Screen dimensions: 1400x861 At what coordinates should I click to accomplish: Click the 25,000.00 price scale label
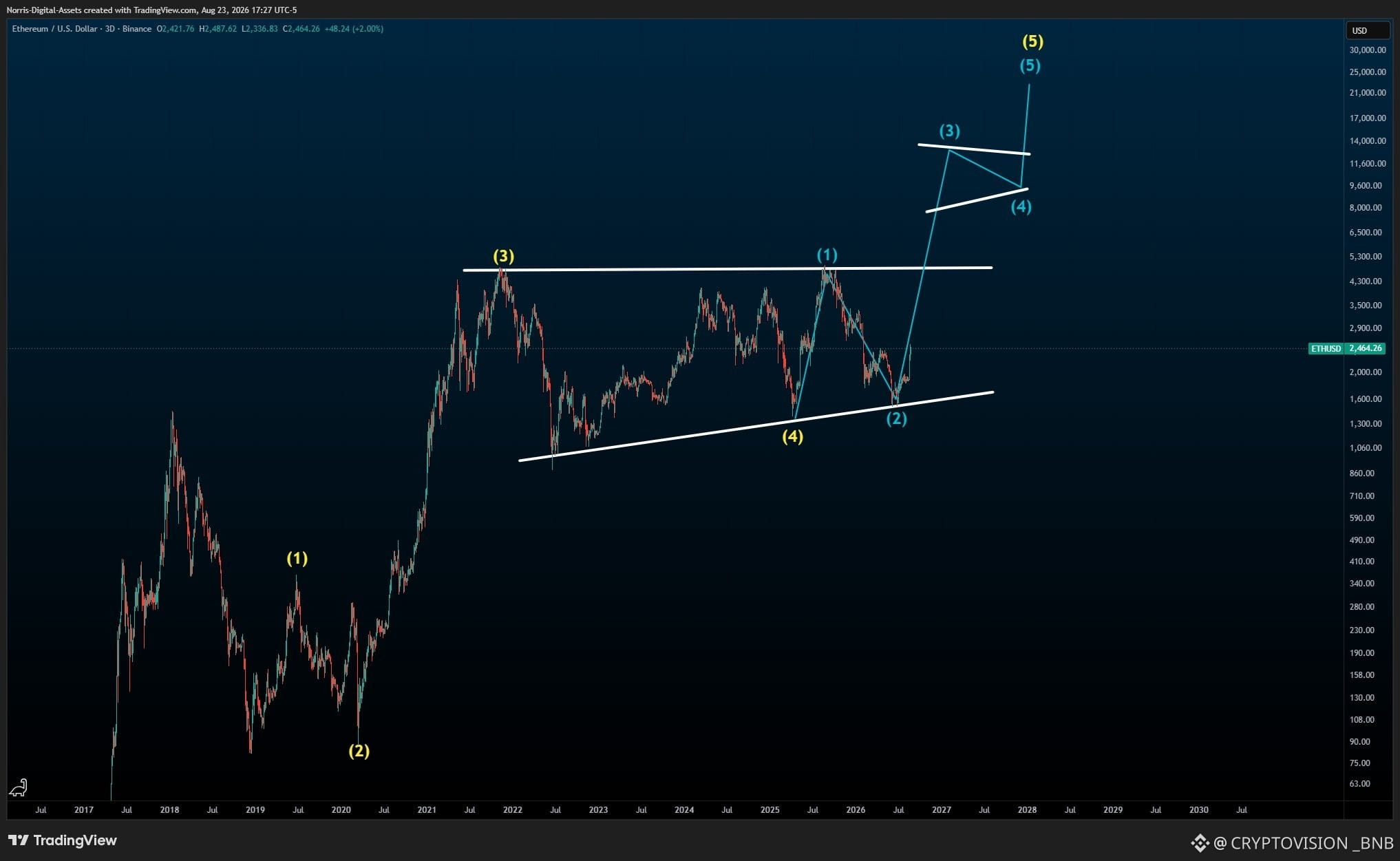point(1368,72)
